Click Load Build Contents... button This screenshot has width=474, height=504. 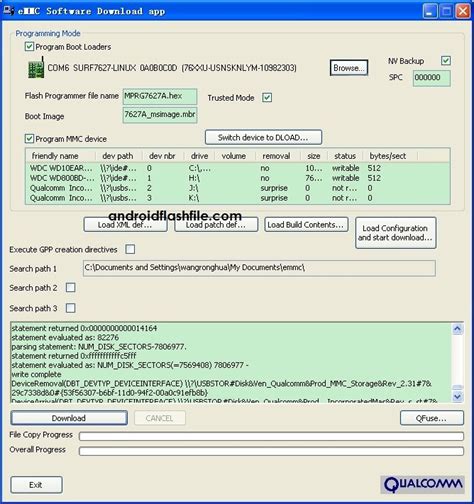[x=306, y=225]
